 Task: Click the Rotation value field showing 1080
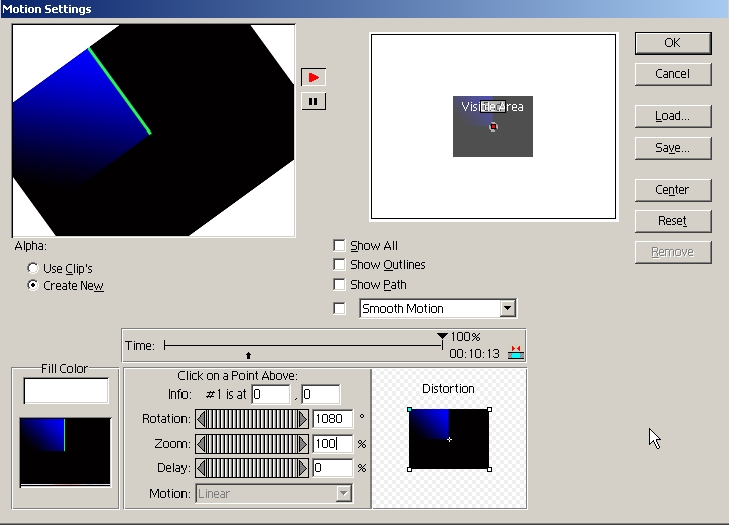point(332,419)
